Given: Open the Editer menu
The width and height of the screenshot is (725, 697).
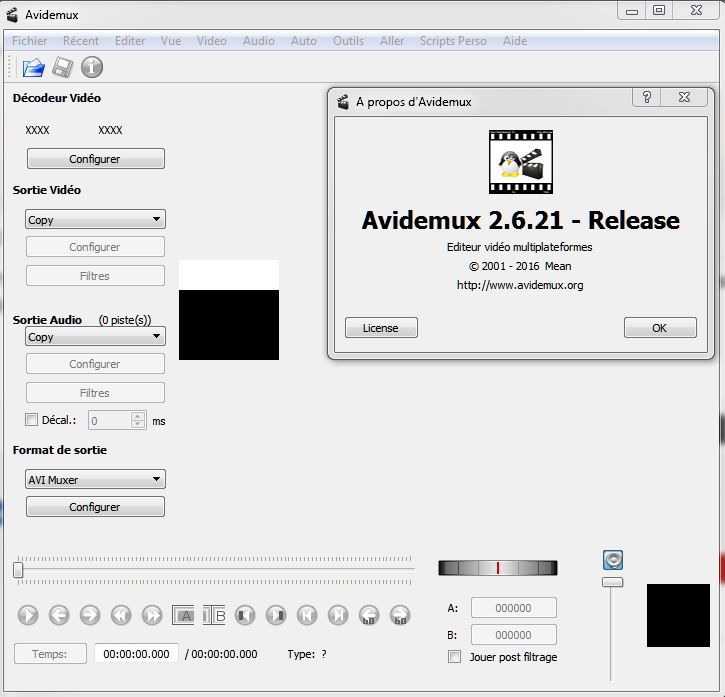Looking at the screenshot, I should tap(130, 41).
